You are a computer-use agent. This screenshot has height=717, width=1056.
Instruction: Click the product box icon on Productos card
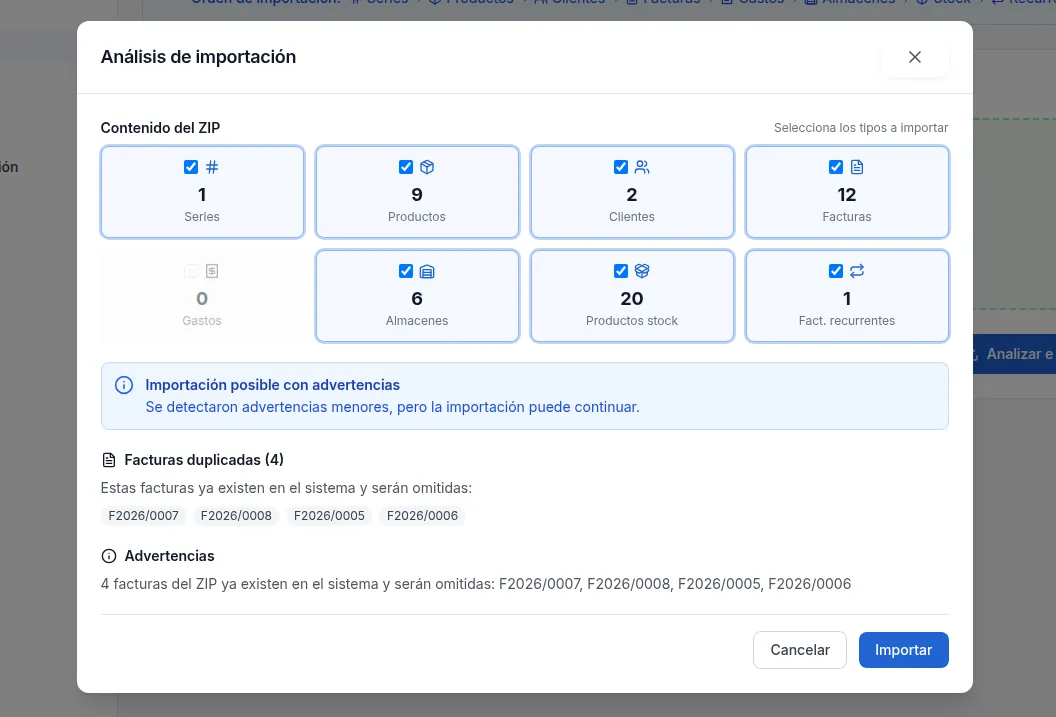[x=427, y=167]
